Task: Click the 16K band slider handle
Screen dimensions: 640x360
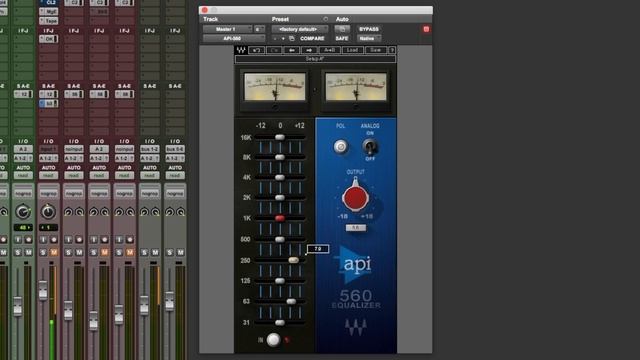Action: (x=280, y=137)
